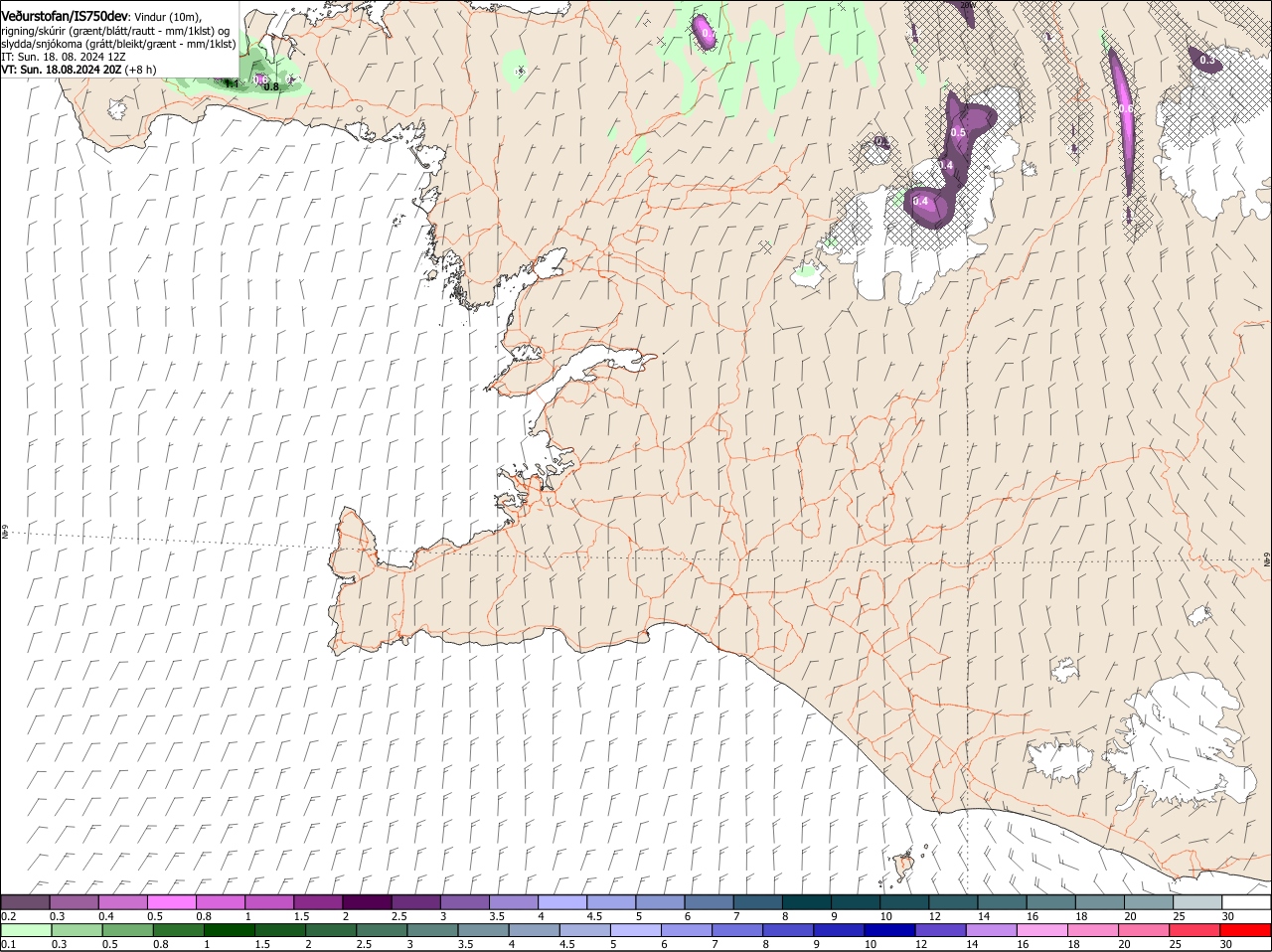The height and width of the screenshot is (952, 1272).
Task: Select the palest green swatch starting the rain scale
Action: (26, 929)
